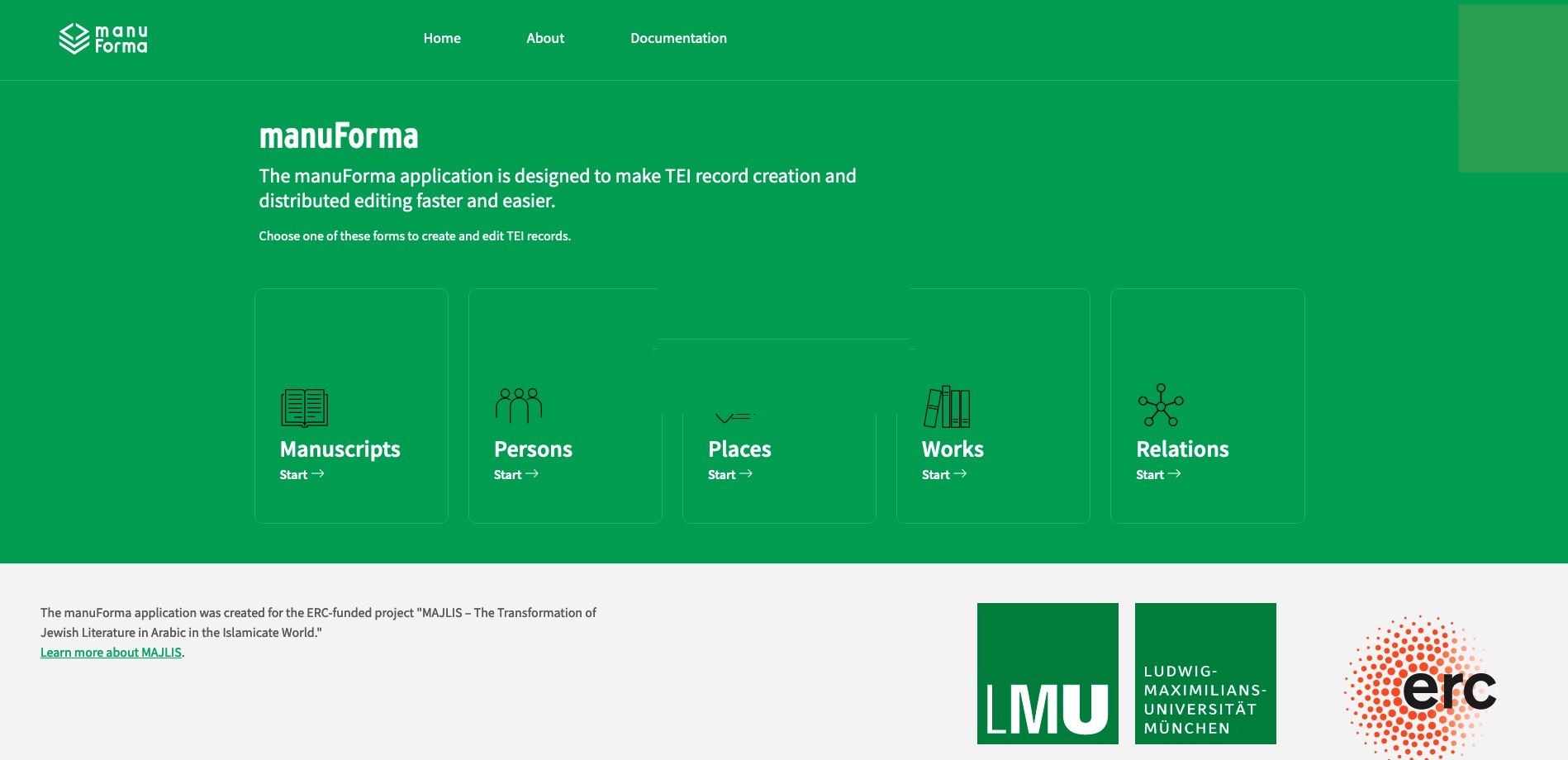Viewport: 1568px width, 760px height.
Task: Click the Relations network node icon
Action: (1161, 405)
